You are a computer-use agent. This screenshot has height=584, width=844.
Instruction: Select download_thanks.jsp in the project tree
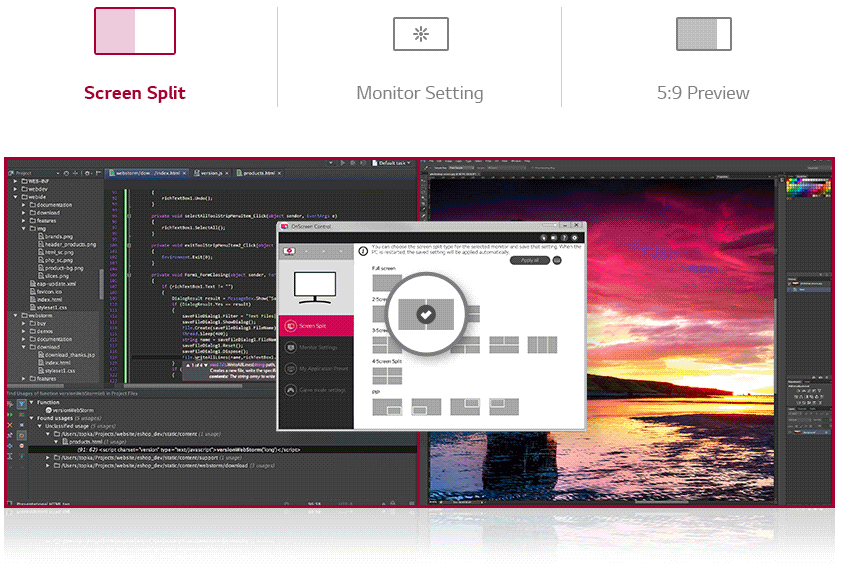pos(66,355)
